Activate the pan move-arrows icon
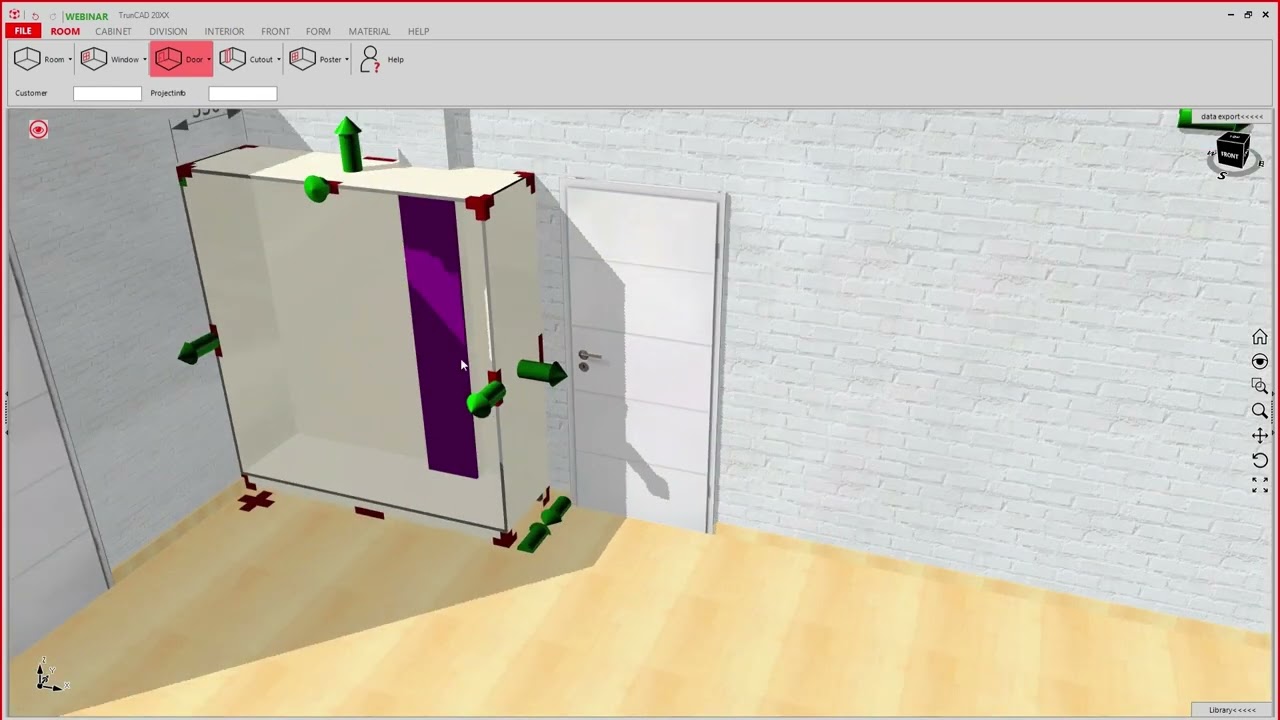This screenshot has width=1280, height=720. [x=1259, y=435]
